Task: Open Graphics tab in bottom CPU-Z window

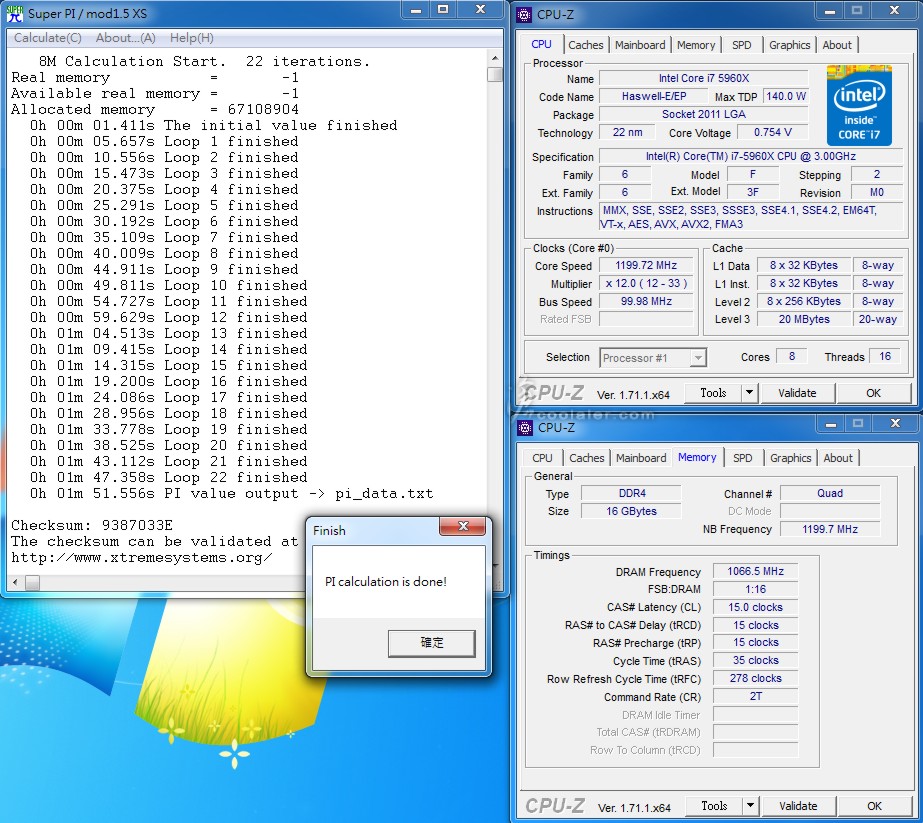Action: tap(791, 457)
